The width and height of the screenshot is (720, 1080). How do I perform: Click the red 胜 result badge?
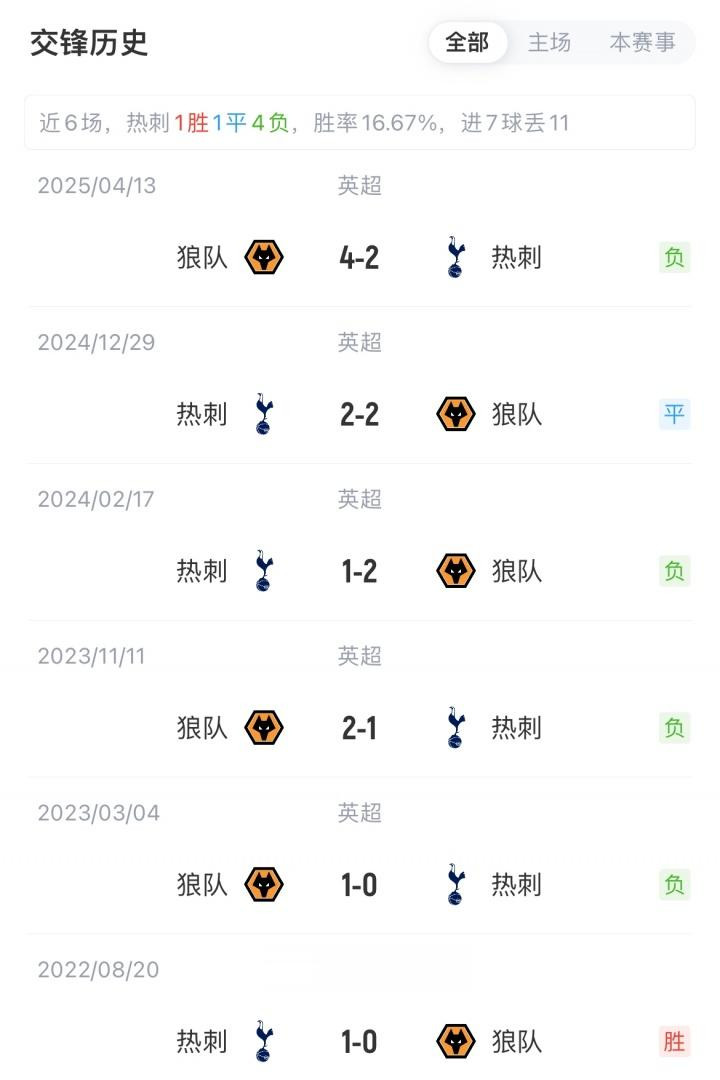[674, 1042]
